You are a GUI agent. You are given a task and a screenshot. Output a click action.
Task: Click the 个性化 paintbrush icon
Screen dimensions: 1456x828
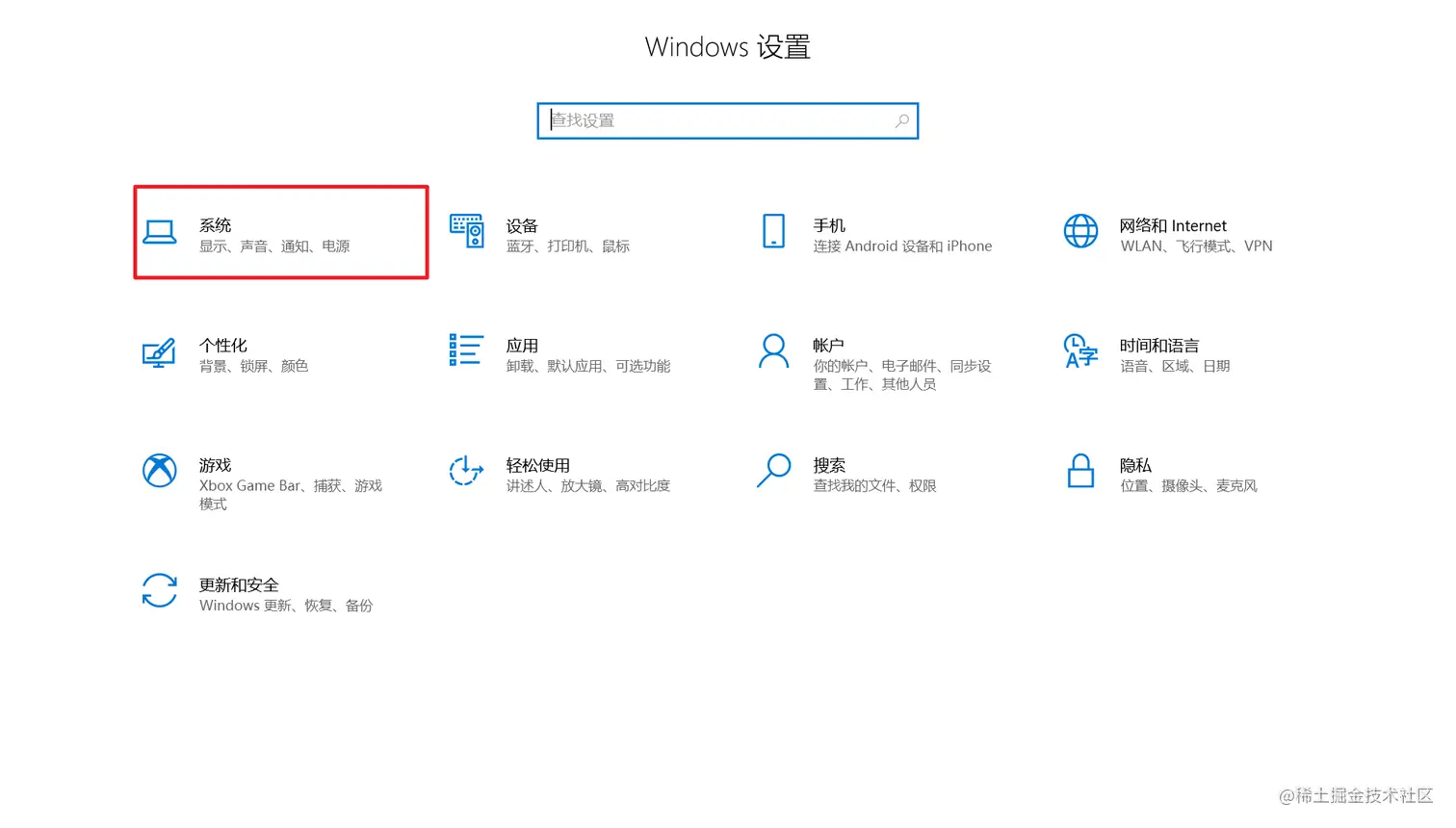[160, 352]
